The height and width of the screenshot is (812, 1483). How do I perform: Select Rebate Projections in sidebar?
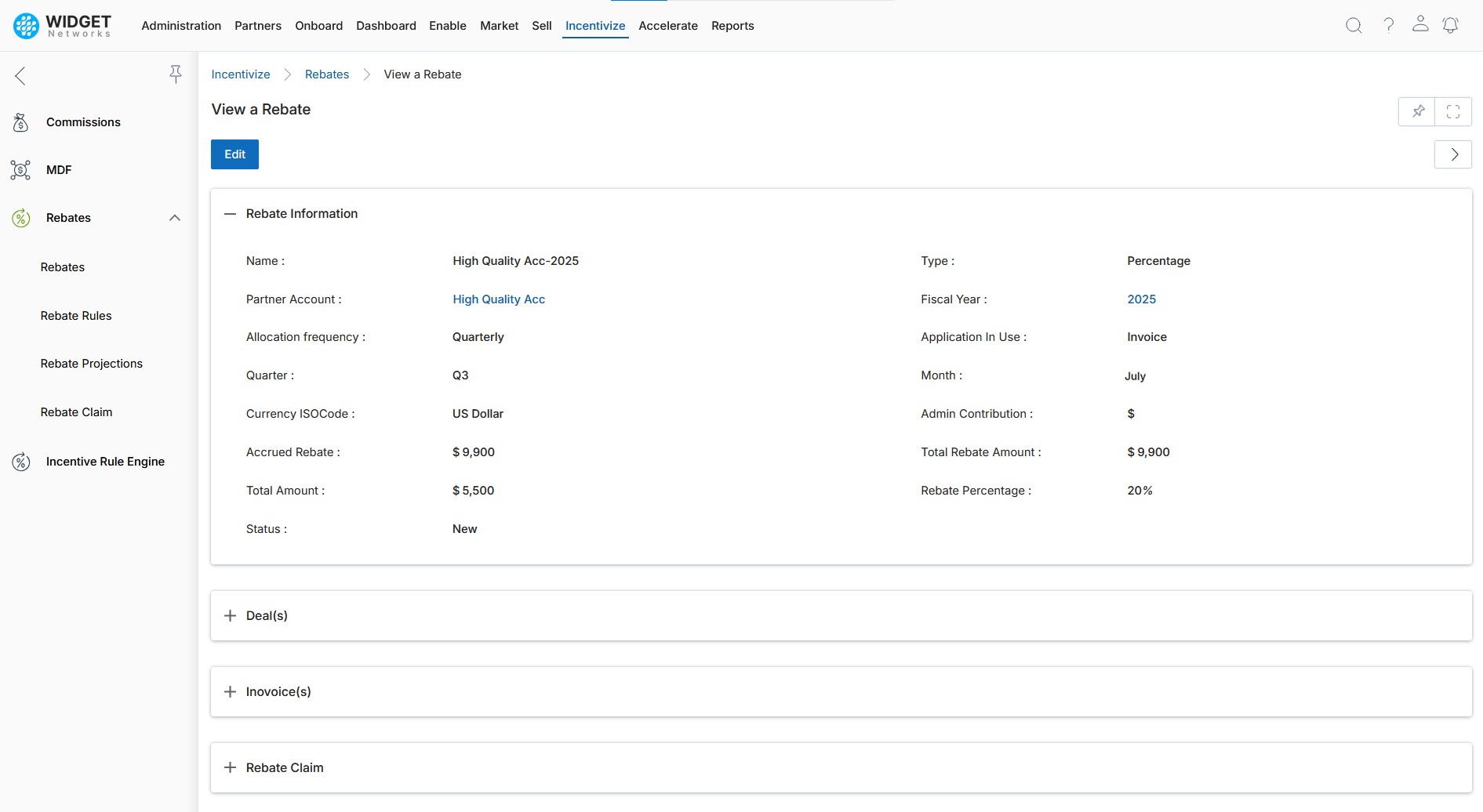(92, 364)
